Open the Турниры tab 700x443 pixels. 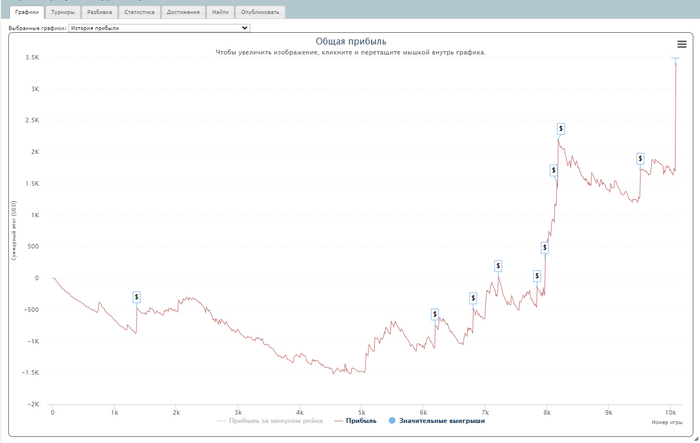[x=63, y=12]
